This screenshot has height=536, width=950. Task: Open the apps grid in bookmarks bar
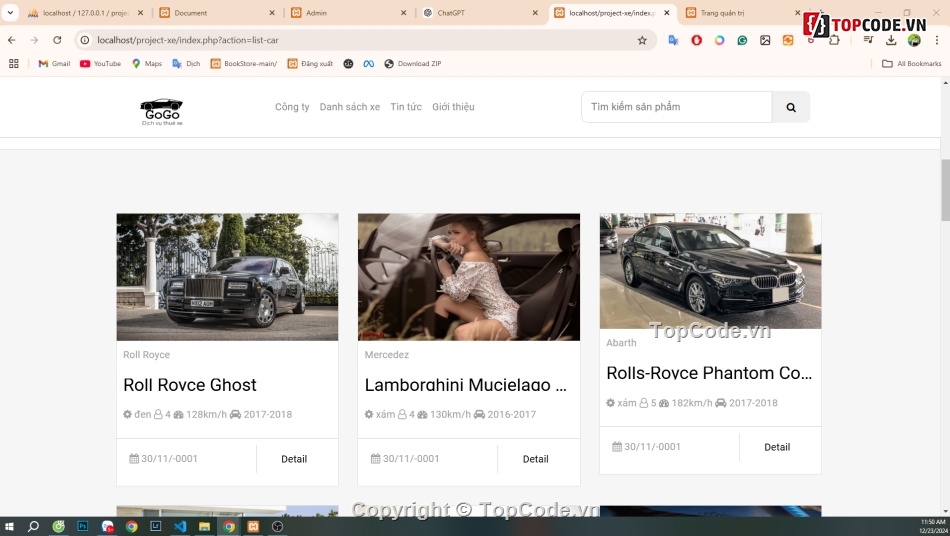pyautogui.click(x=13, y=64)
